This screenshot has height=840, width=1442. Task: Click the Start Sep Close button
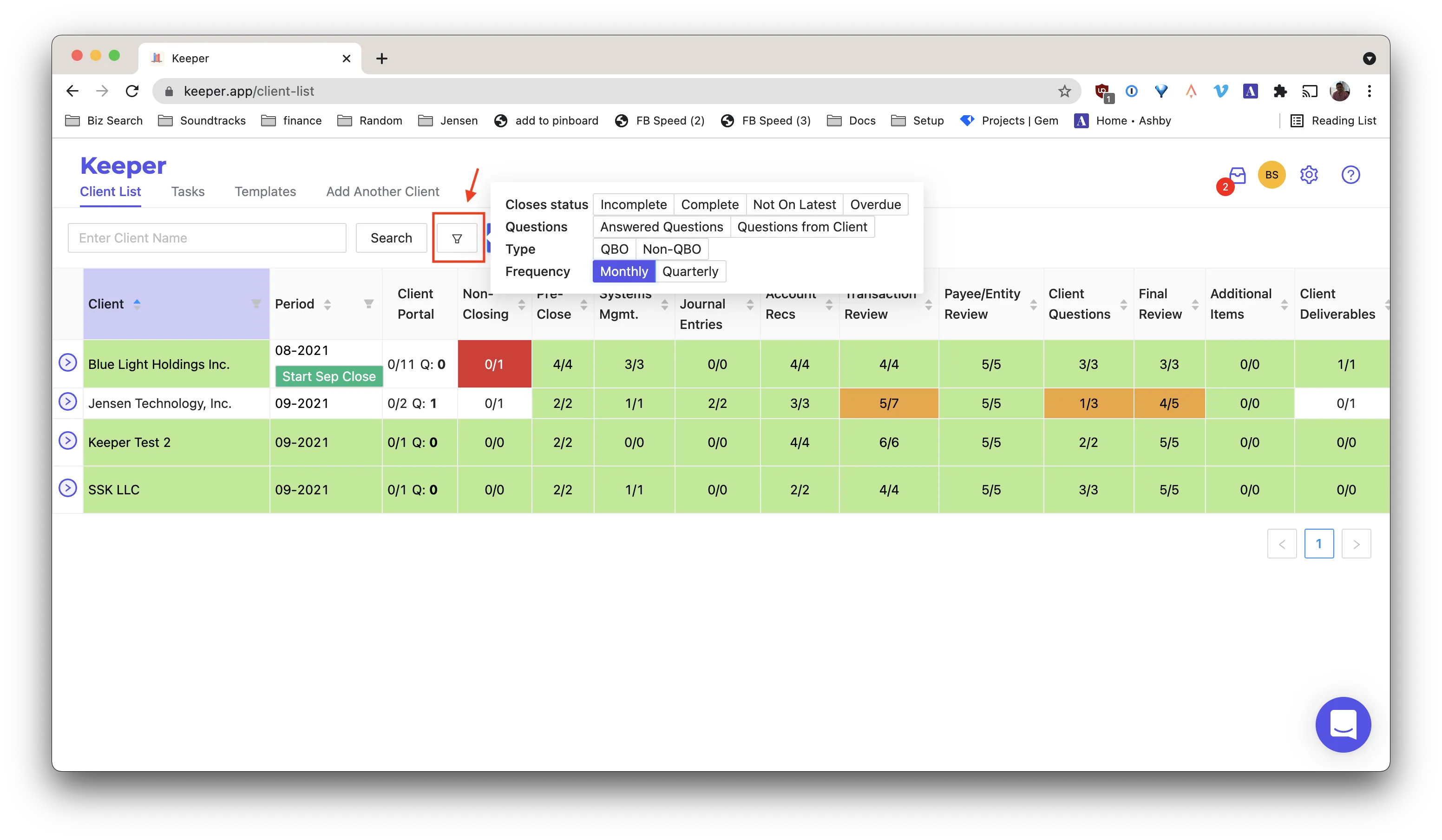pos(328,376)
